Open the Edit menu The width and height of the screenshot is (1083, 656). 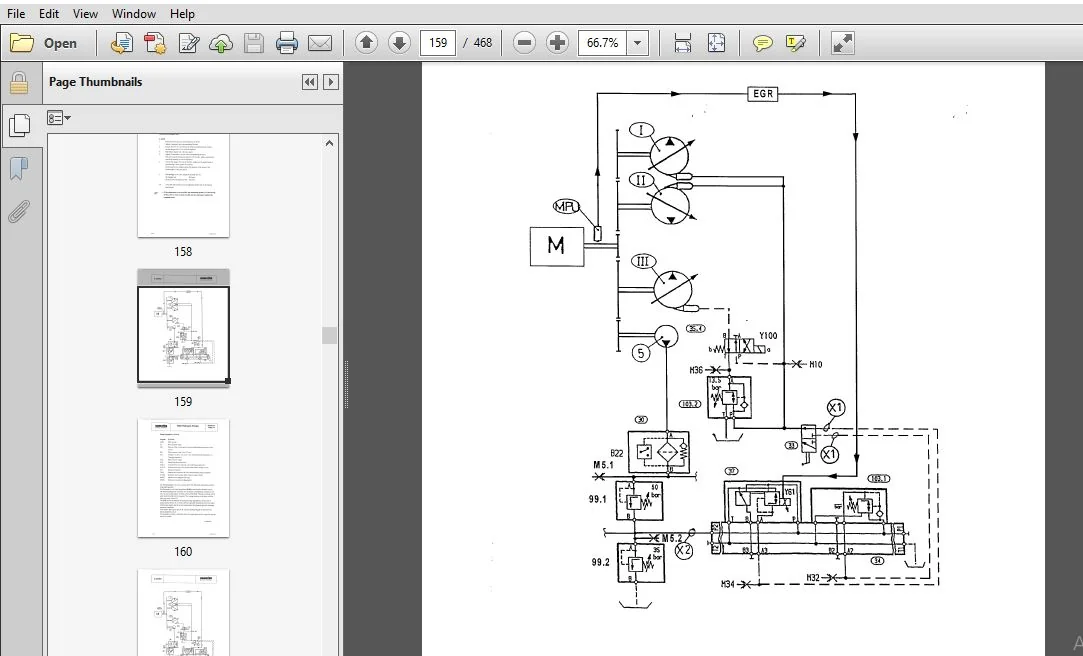point(48,13)
